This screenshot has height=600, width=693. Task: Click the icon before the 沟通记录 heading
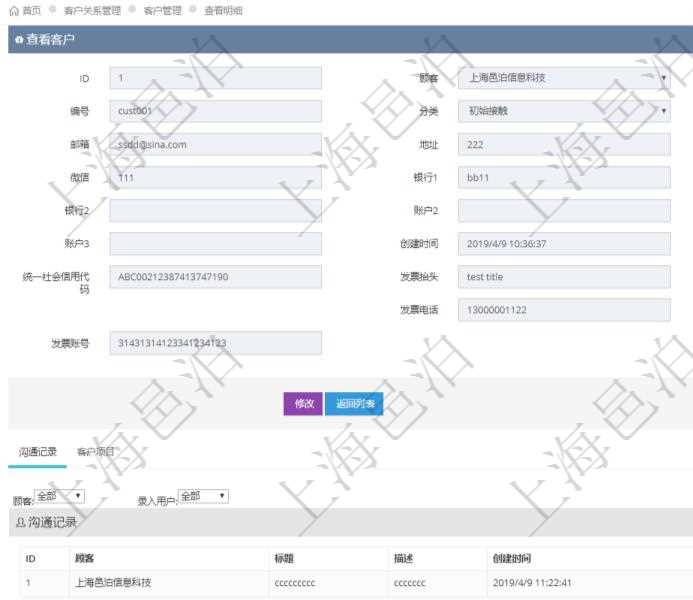20,523
